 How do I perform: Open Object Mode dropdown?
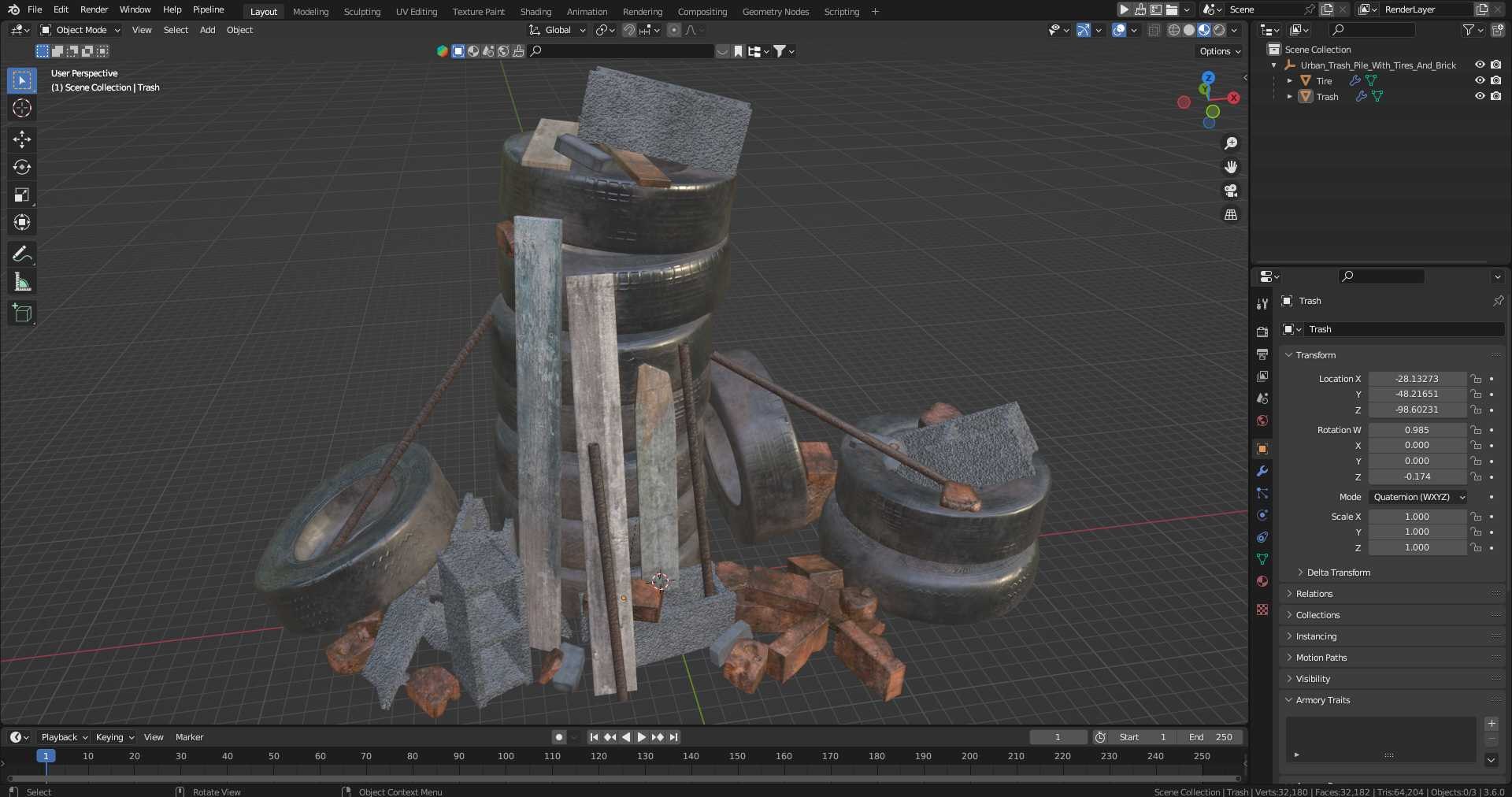click(x=80, y=30)
